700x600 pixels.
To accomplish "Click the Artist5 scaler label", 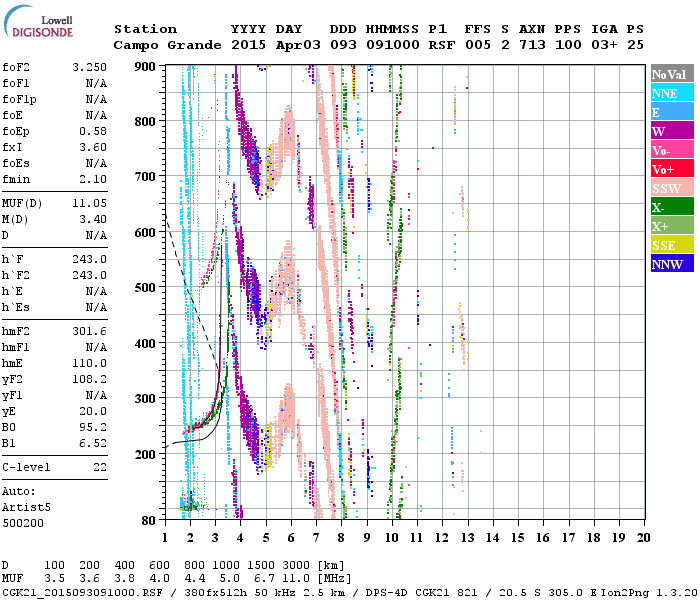I will click(26, 508).
